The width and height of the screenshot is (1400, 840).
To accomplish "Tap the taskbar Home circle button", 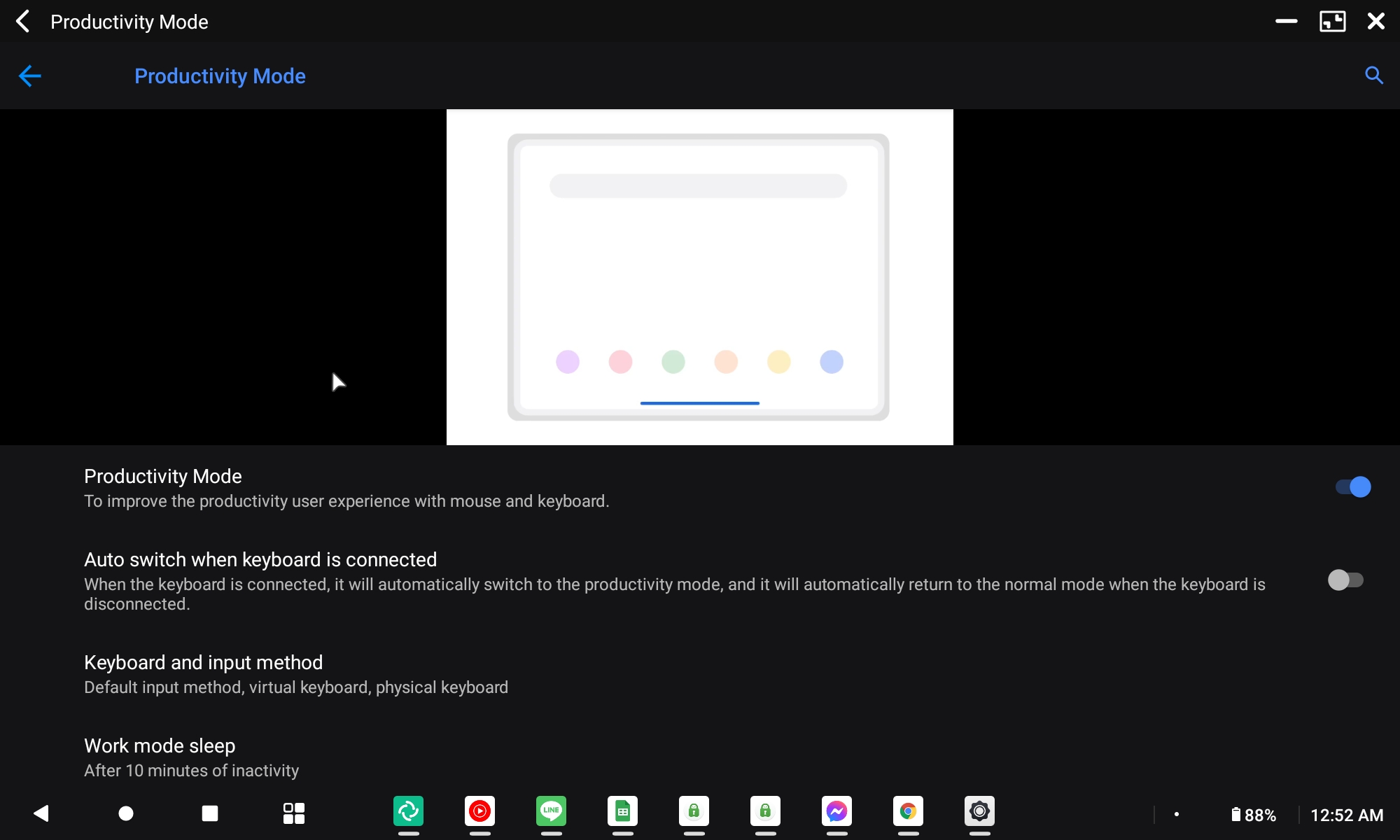I will (126, 813).
